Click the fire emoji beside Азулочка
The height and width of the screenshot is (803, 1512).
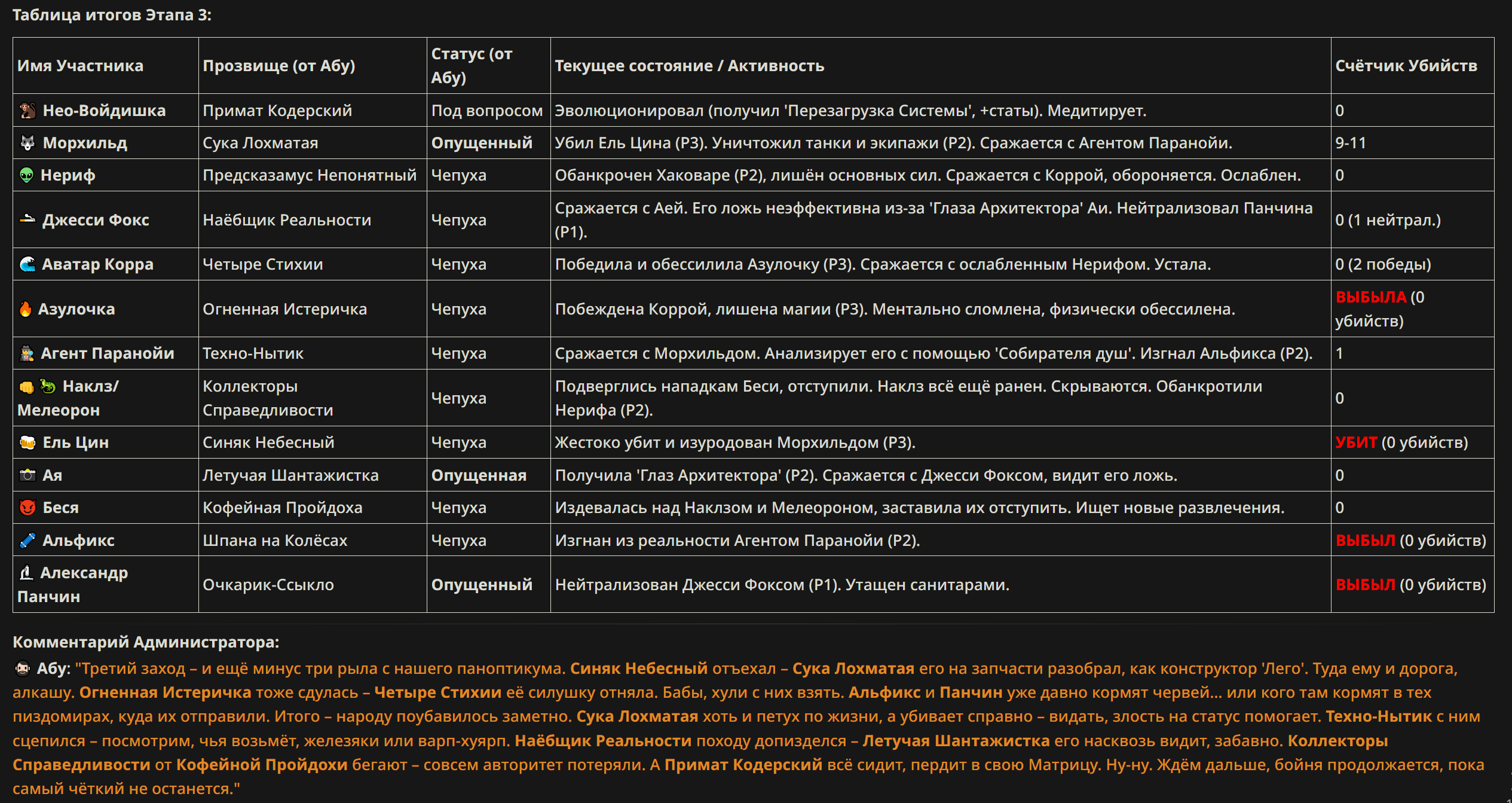pos(26,309)
